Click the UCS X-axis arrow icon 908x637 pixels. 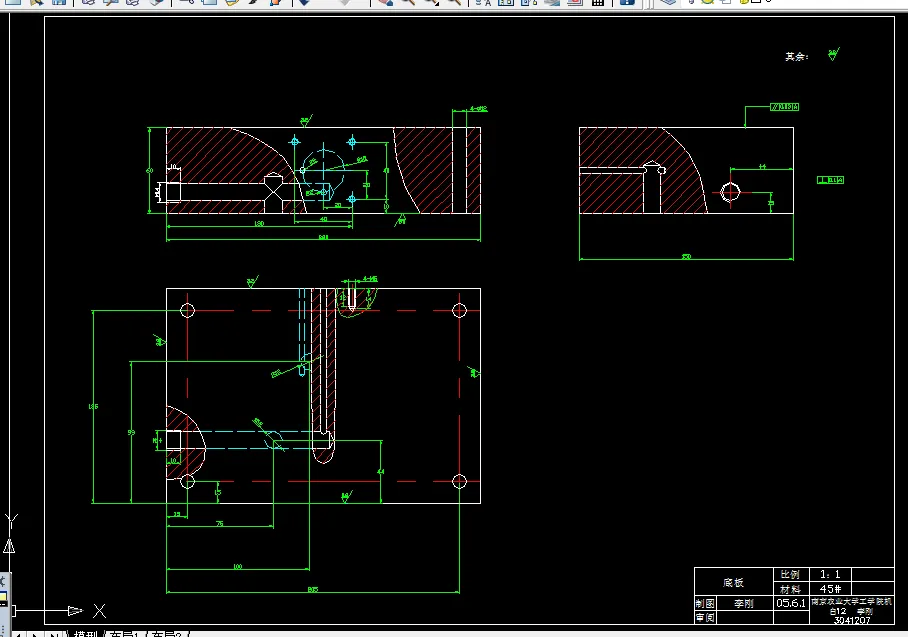tap(75, 610)
